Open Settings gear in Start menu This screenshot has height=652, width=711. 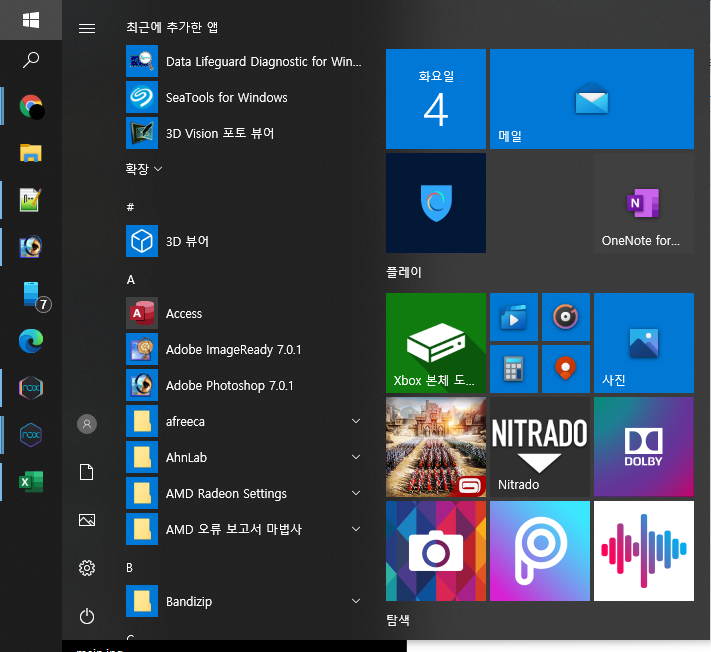[87, 568]
